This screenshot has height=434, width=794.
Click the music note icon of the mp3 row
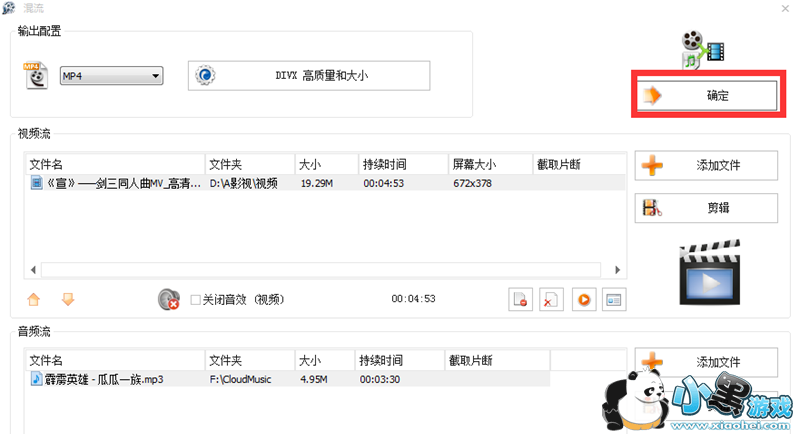[x=36, y=379]
